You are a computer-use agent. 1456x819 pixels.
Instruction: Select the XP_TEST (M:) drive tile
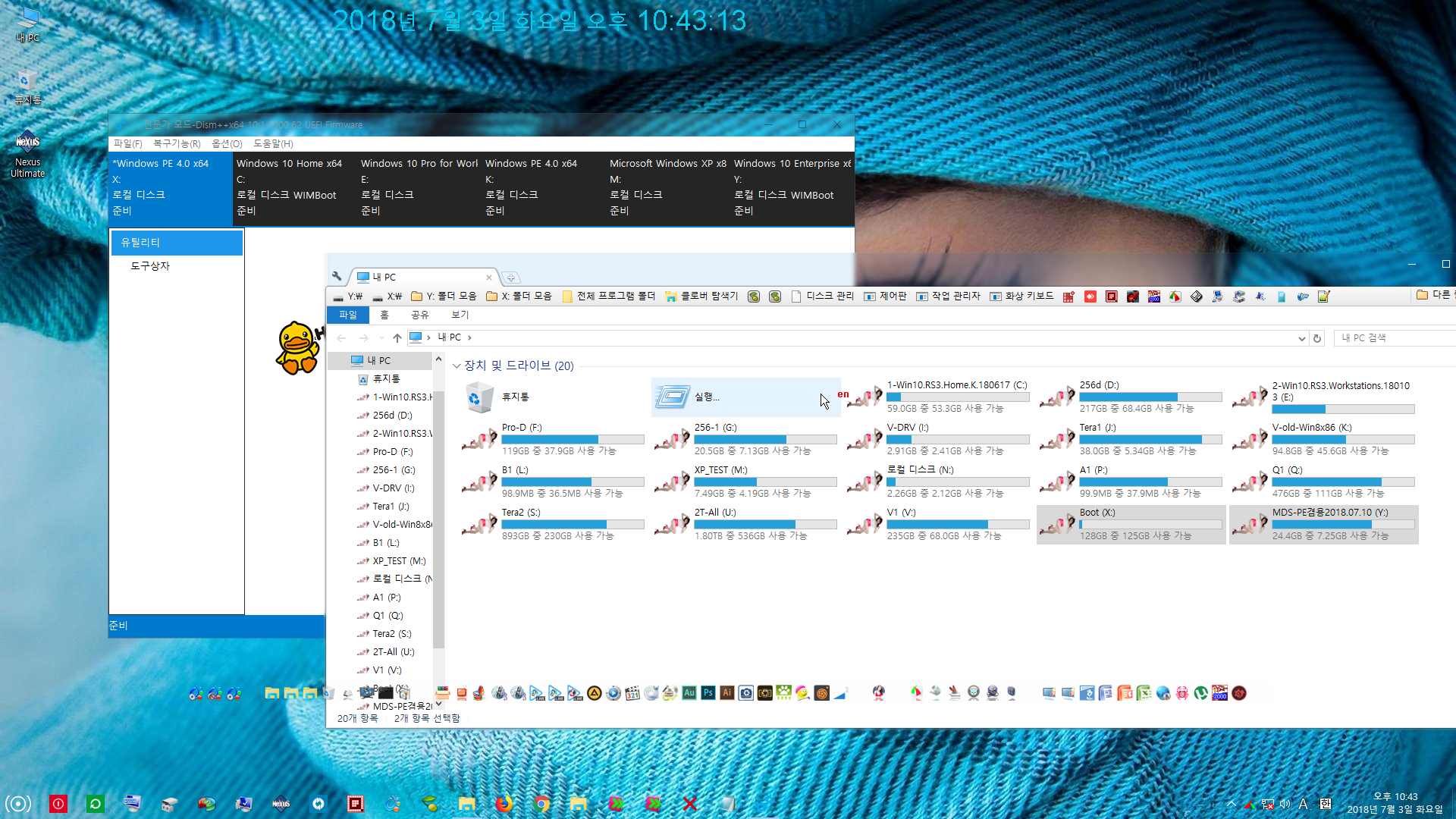(x=745, y=482)
